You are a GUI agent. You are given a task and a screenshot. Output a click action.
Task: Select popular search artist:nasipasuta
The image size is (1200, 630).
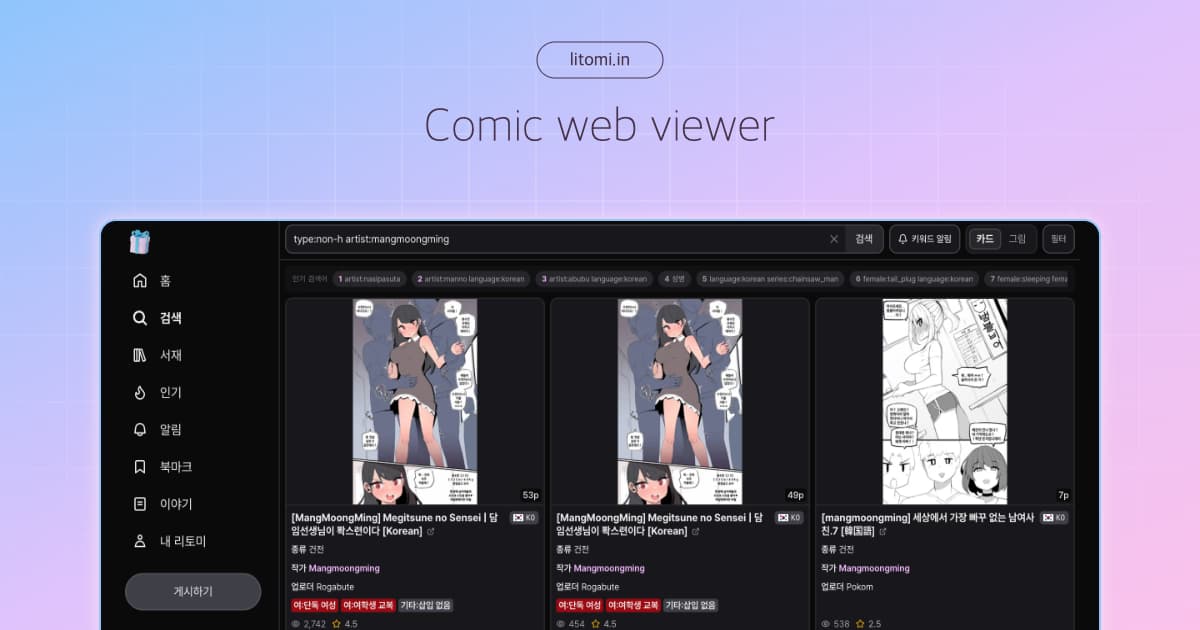coord(369,279)
